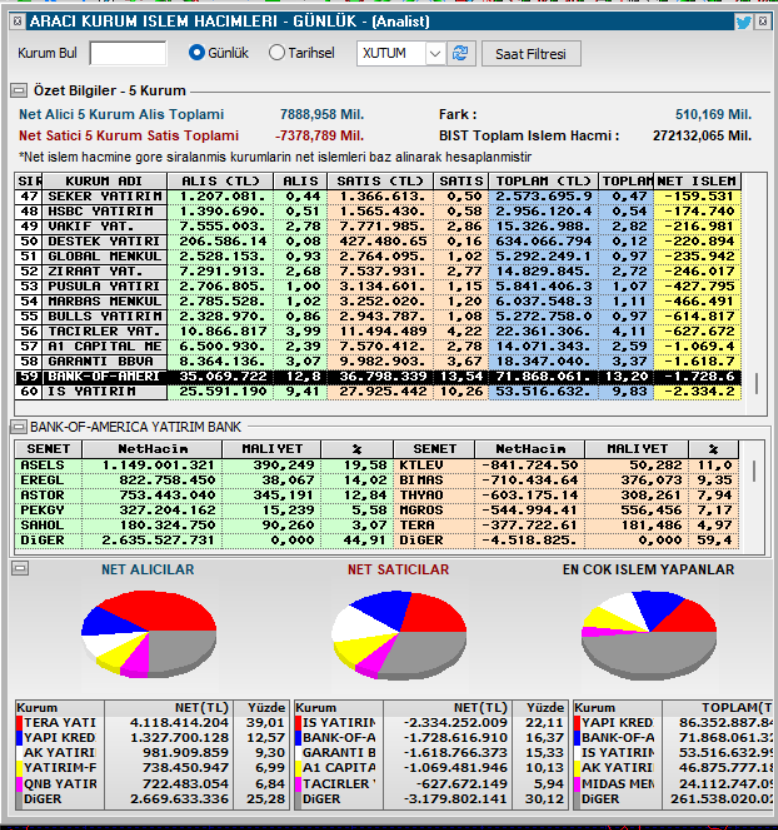
Task: Click the EN COK ISLEM YAPANLAR pie chart
Action: pos(649,635)
